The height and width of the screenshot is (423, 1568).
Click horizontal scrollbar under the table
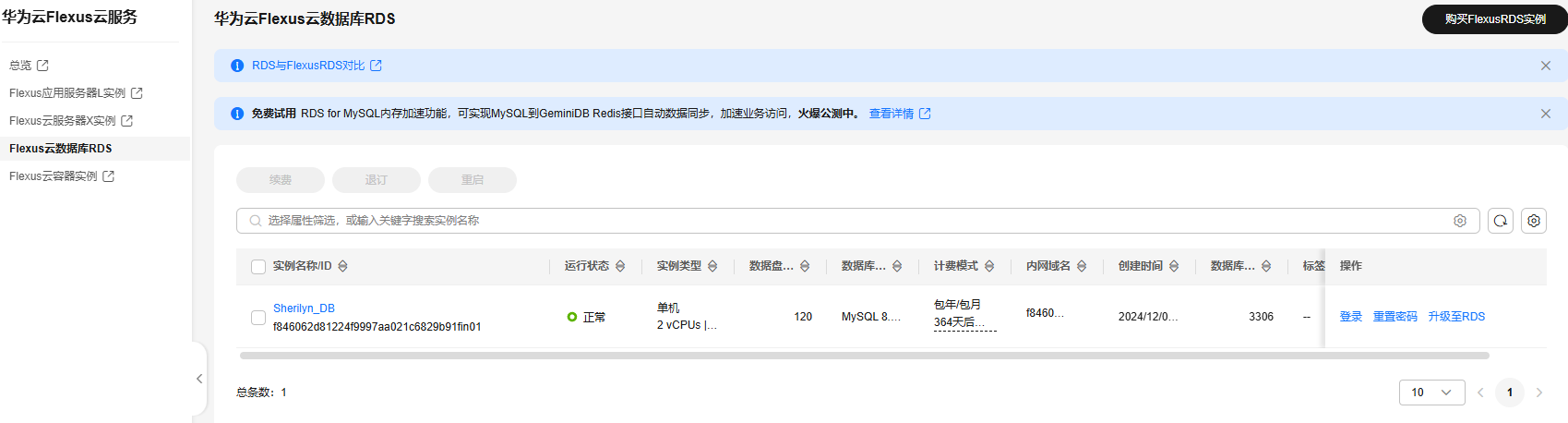864,356
